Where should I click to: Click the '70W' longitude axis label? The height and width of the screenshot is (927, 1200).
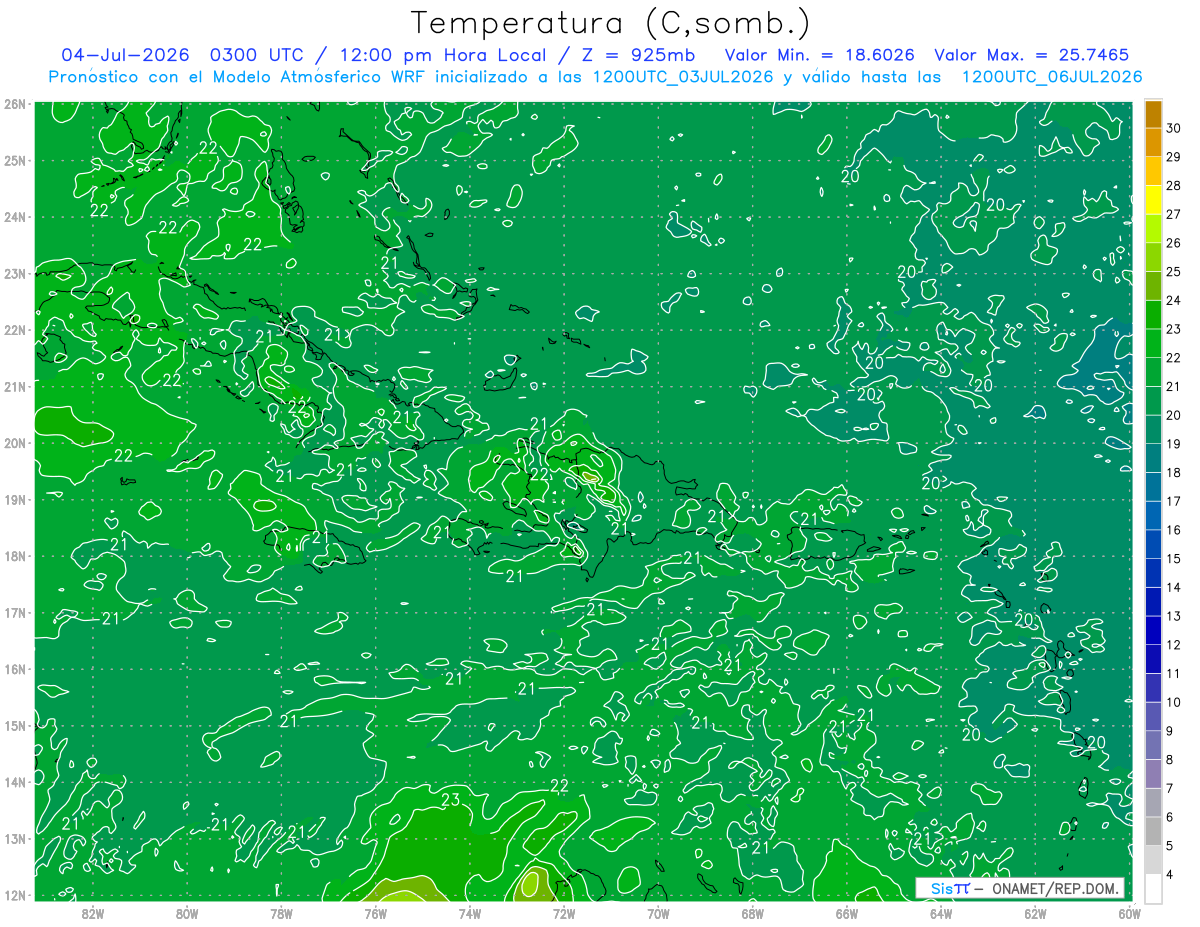click(658, 914)
